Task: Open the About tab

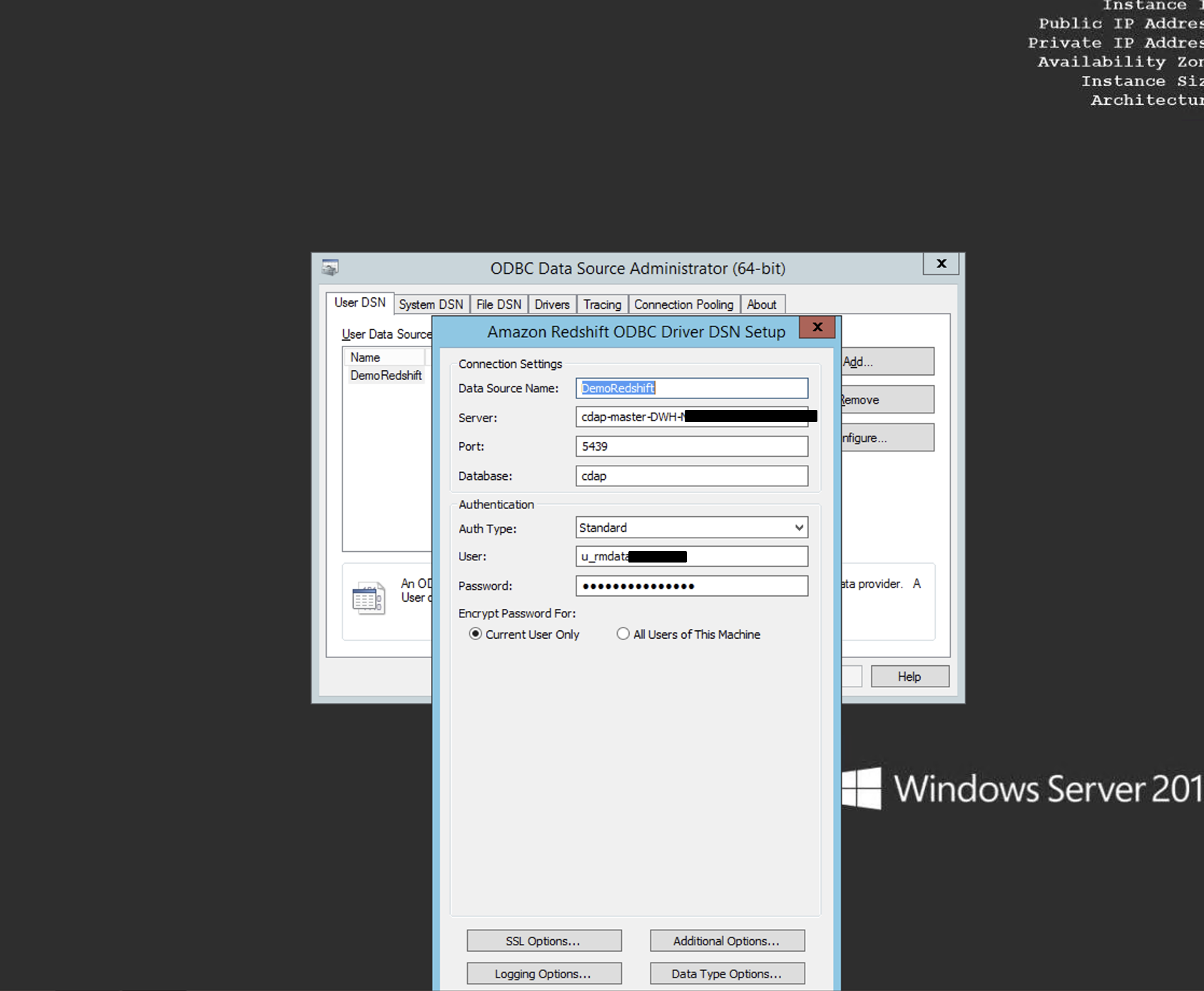Action: click(762, 304)
